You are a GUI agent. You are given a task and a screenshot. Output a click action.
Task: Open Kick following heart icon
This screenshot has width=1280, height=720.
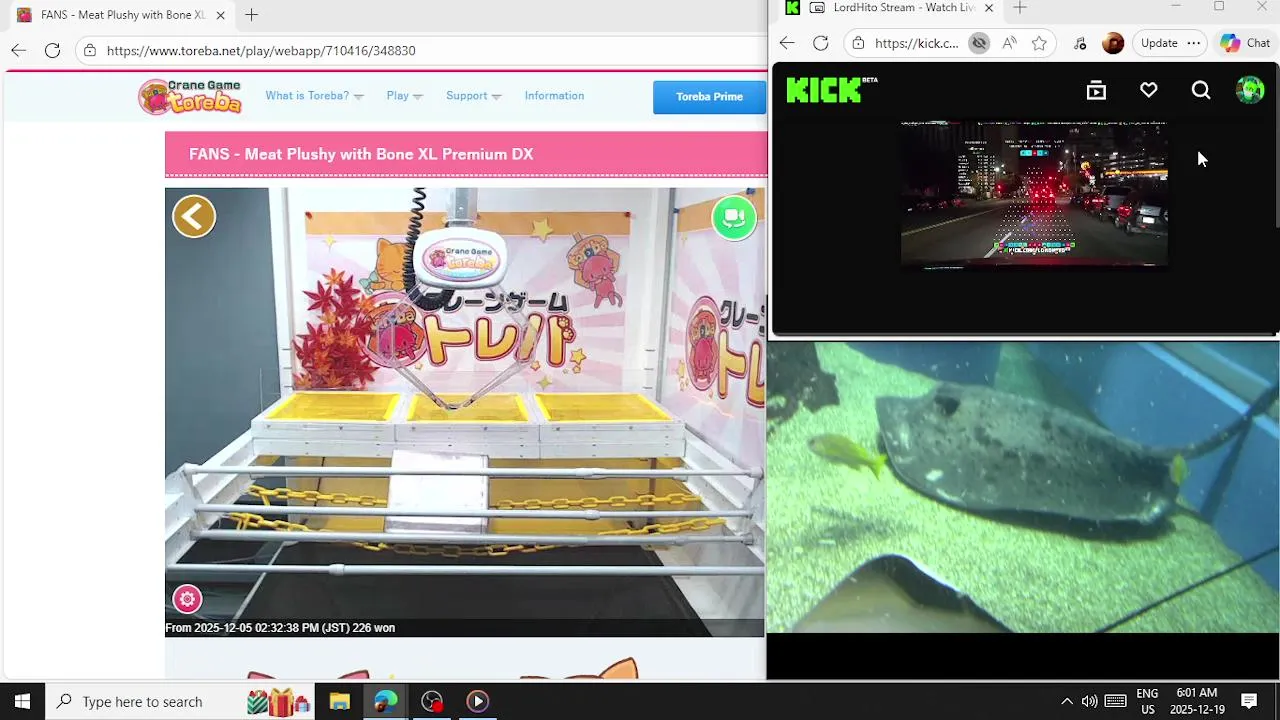click(1148, 91)
